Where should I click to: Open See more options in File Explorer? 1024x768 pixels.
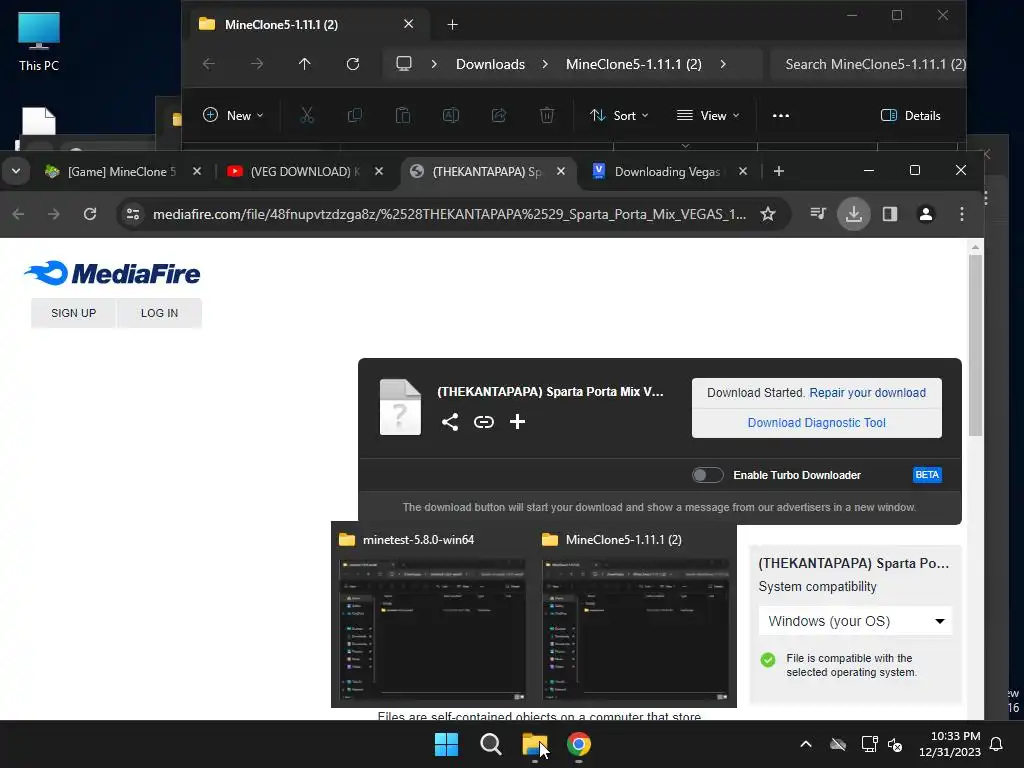780,116
